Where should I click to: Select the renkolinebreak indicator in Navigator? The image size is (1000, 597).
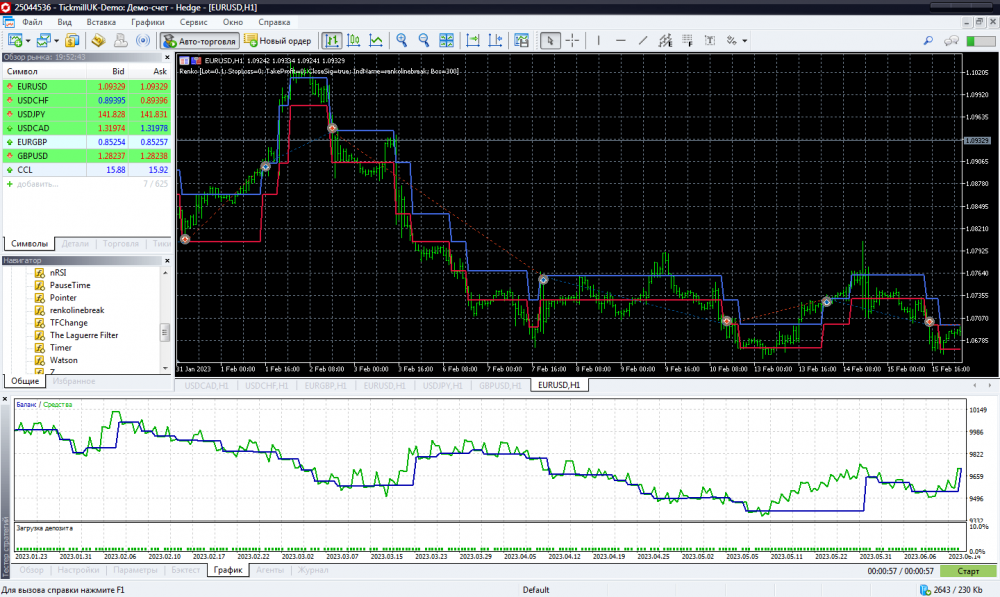click(78, 310)
